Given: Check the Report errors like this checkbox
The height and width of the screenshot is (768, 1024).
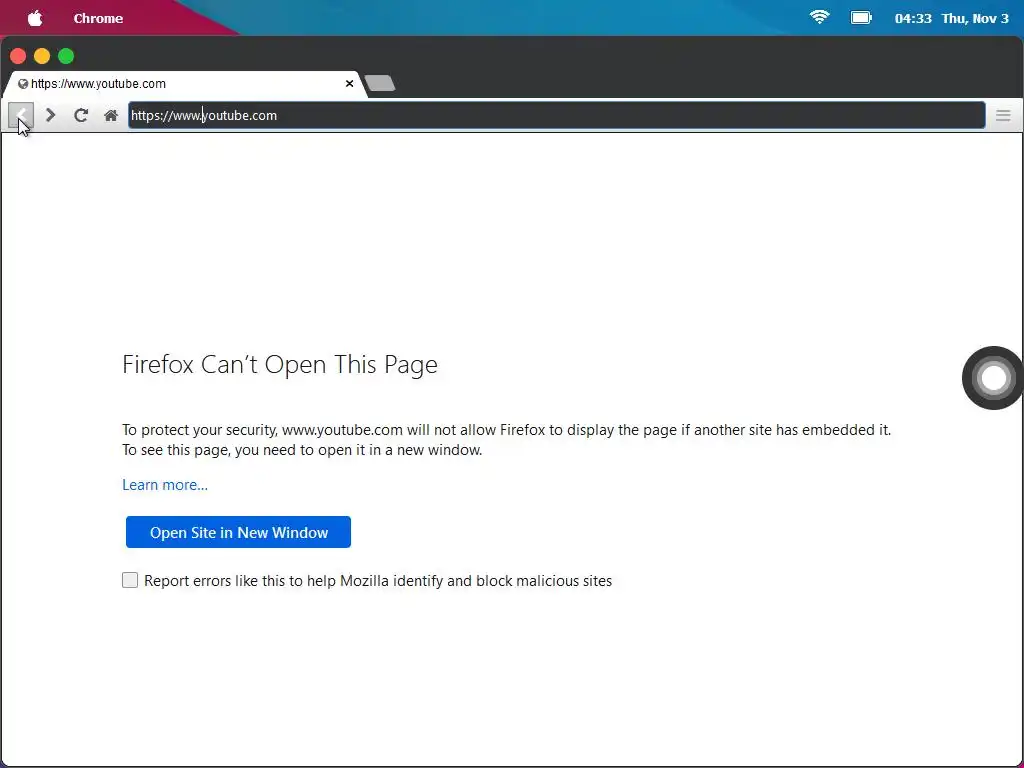Looking at the screenshot, I should pyautogui.click(x=130, y=580).
